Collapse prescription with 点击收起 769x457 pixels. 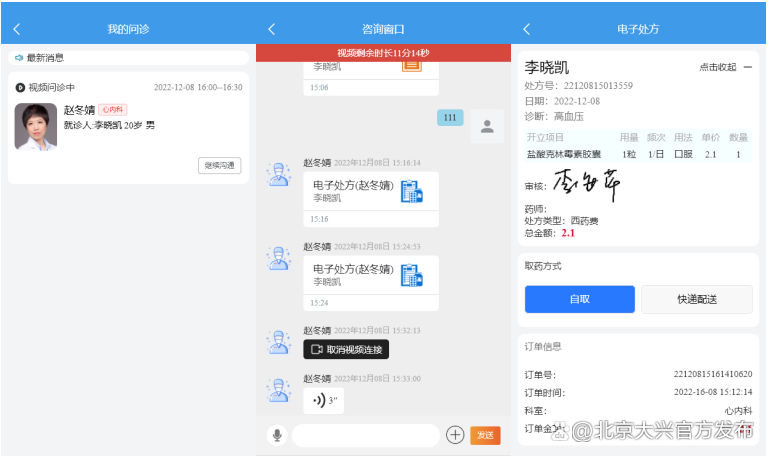[725, 67]
